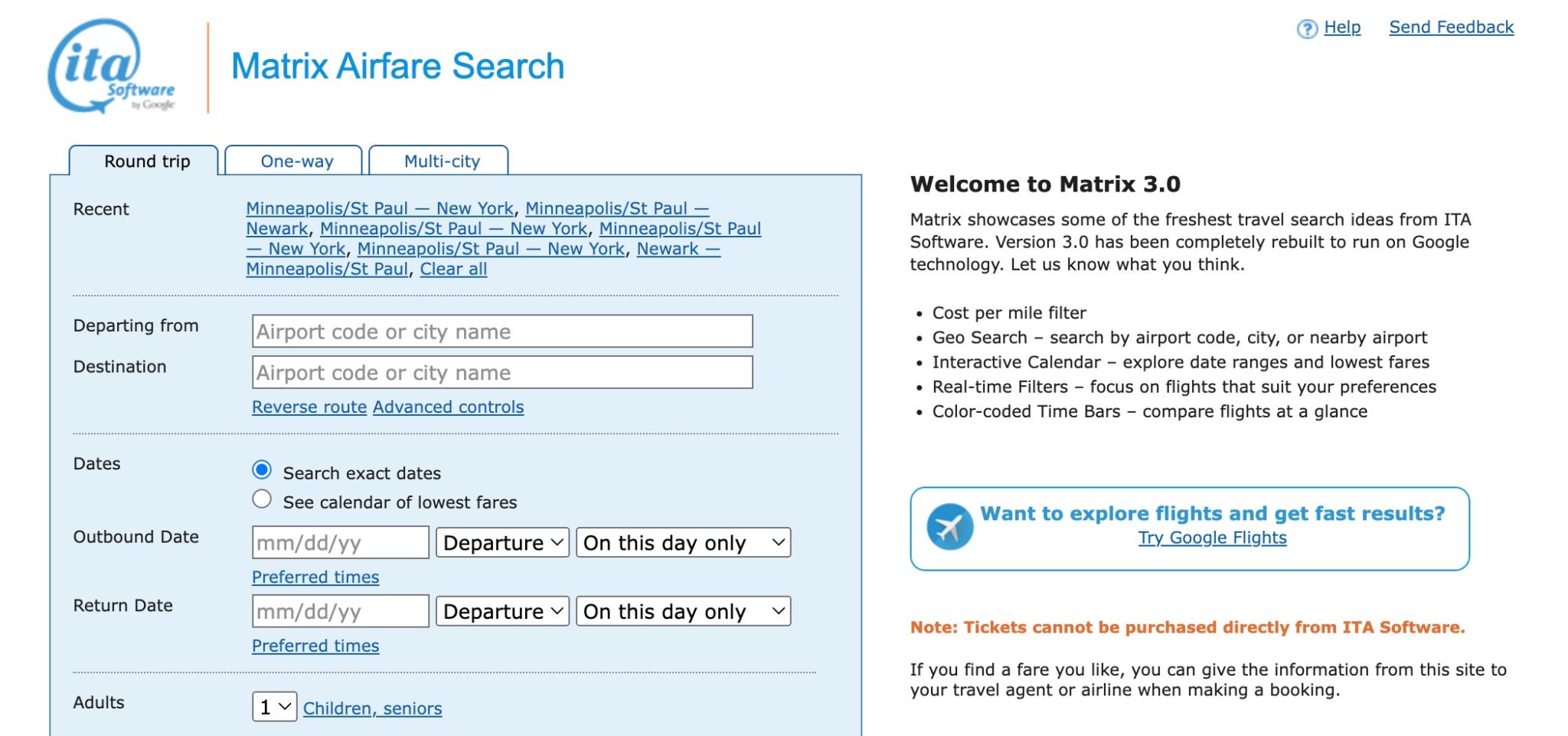Click the Outbound Date text field

pyautogui.click(x=340, y=543)
